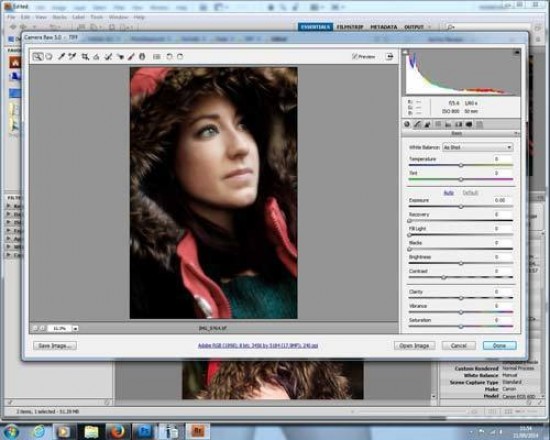Select the Hand tool in Camera Raw
The height and width of the screenshot is (440, 550).
49,56
